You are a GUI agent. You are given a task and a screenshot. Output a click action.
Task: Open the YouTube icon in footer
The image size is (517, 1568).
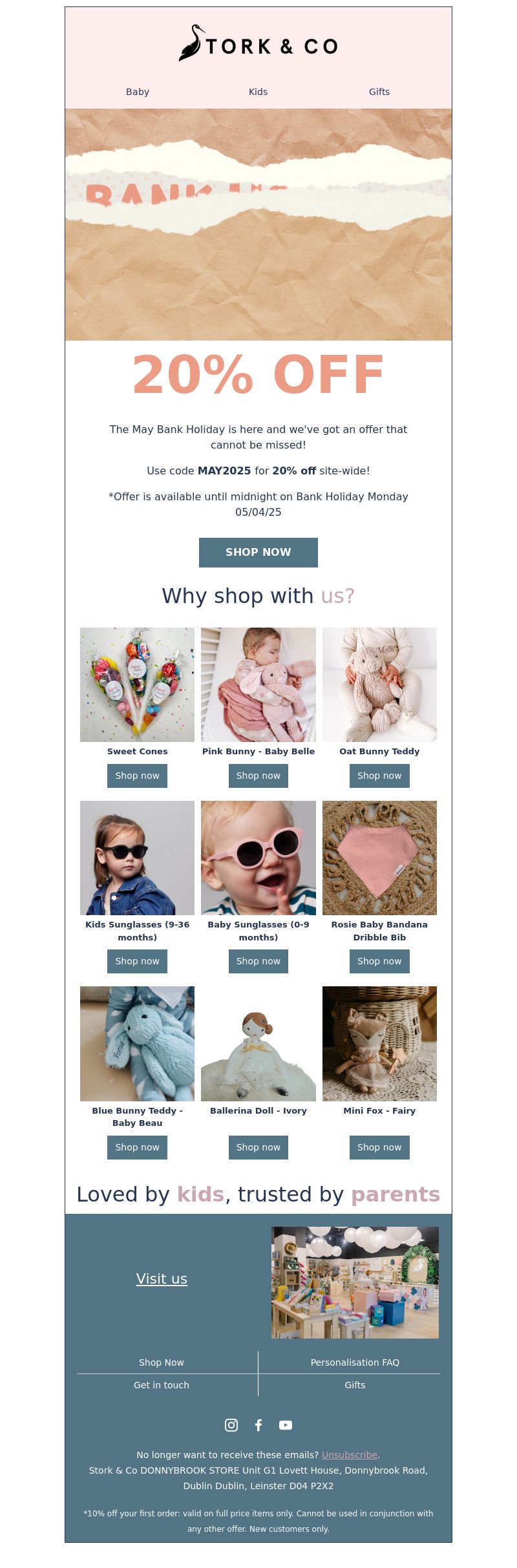click(286, 1425)
